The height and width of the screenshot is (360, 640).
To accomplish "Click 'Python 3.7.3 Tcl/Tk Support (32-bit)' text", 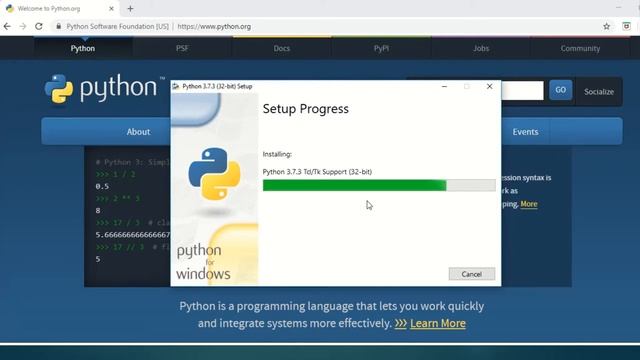I will pos(317,172).
